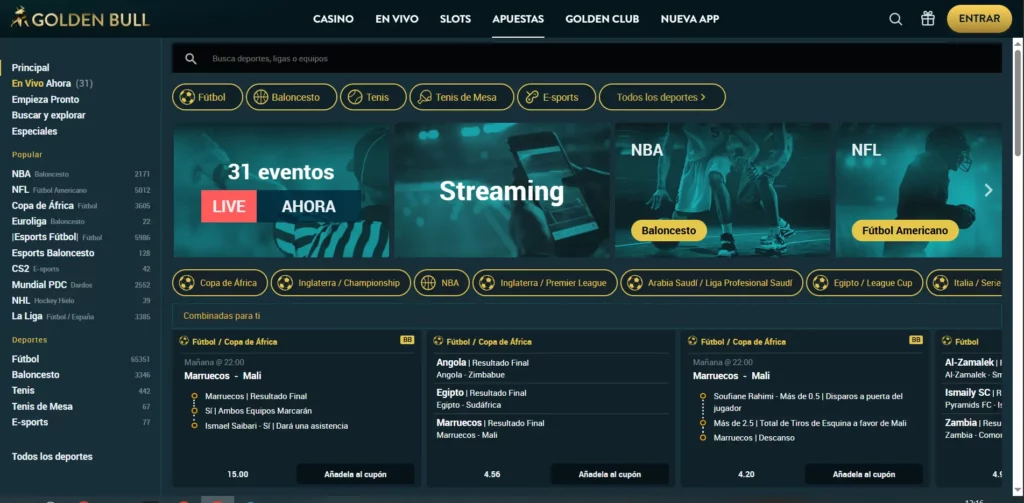Click the yellow ENTRAR button

(979, 19)
